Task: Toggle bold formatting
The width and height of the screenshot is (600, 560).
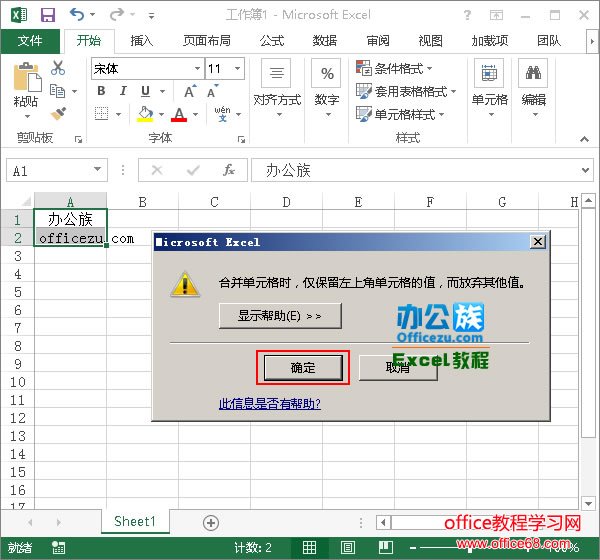Action: 101,91
